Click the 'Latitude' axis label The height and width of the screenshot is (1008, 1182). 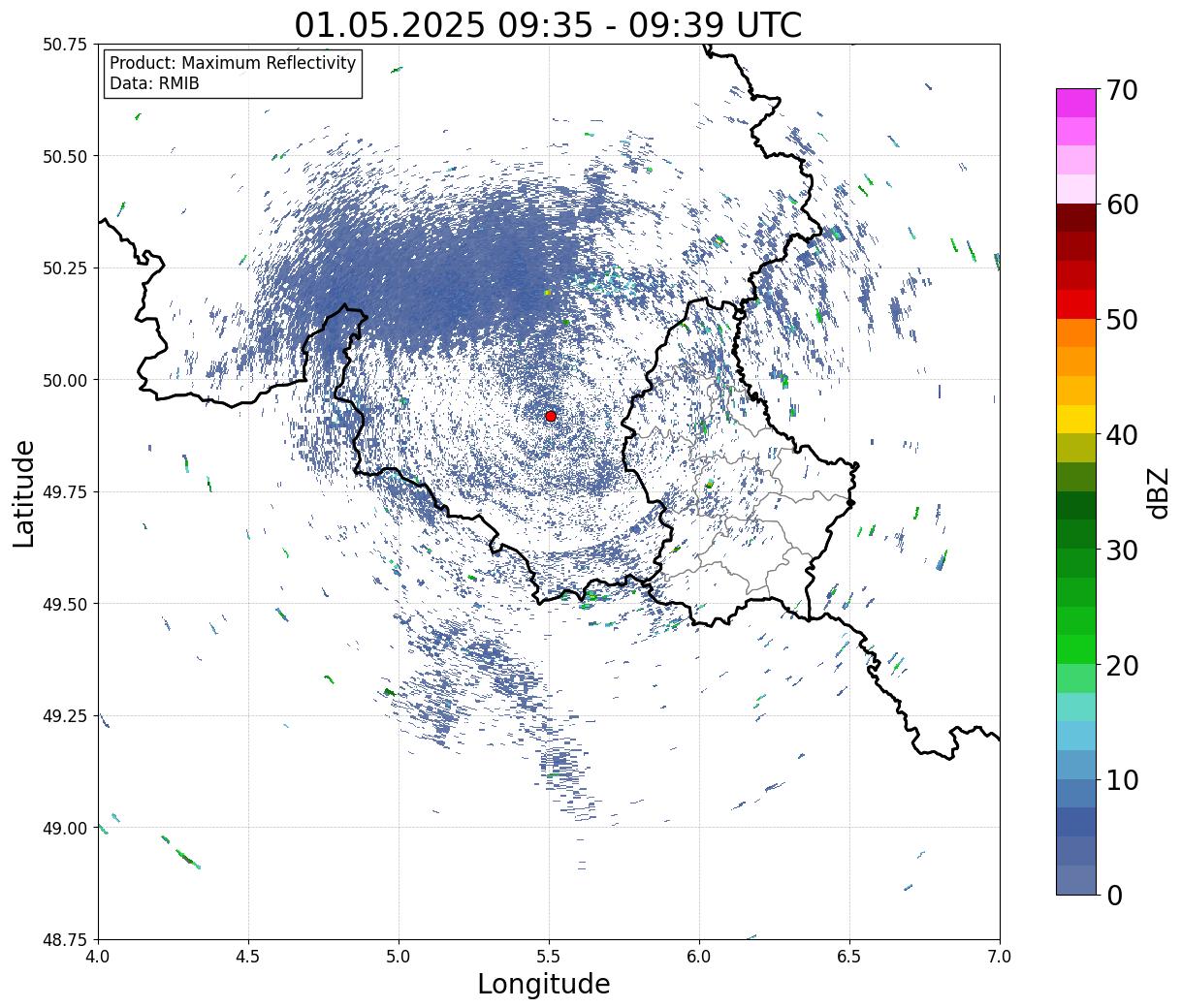coord(24,492)
